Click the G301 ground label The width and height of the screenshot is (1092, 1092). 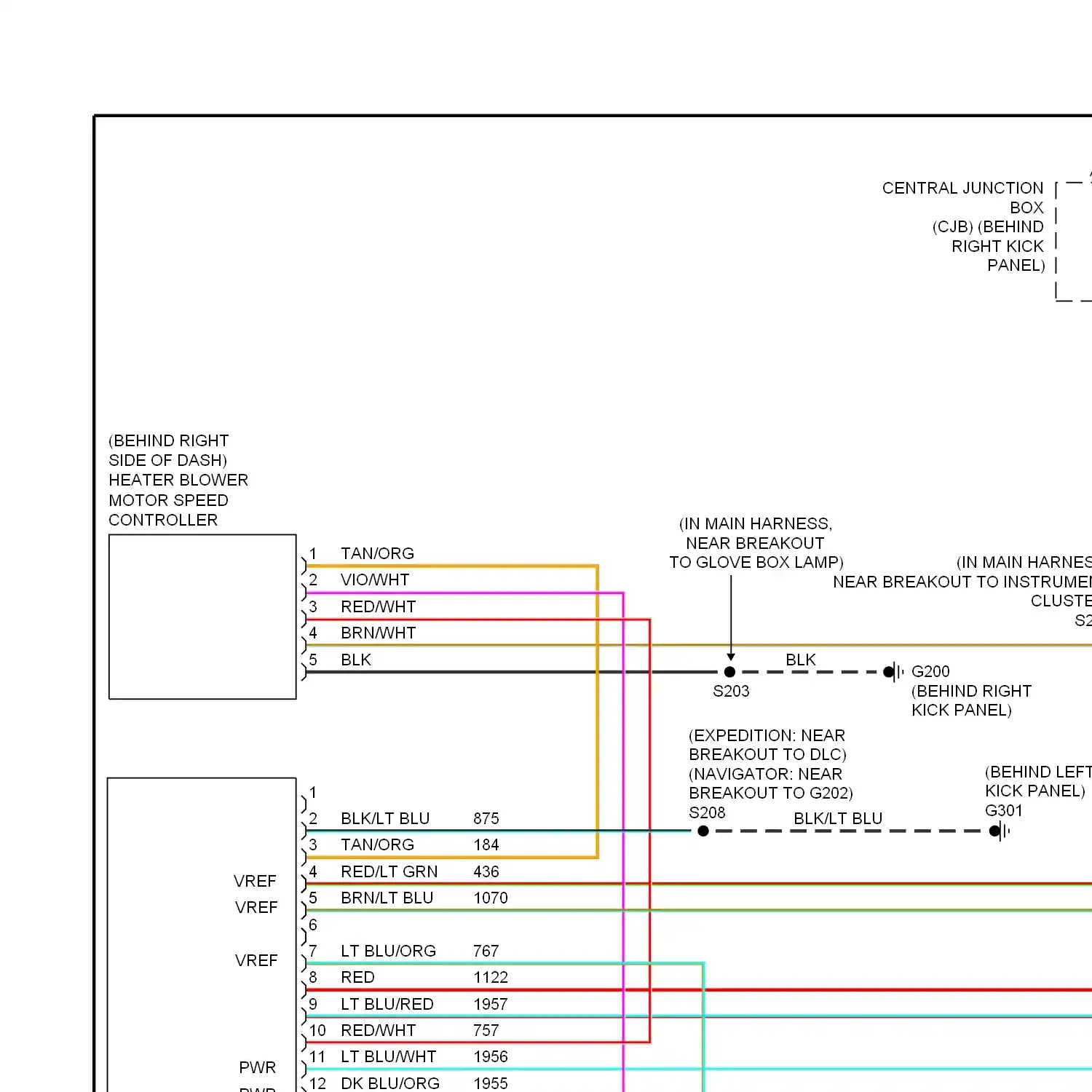[x=1004, y=810]
